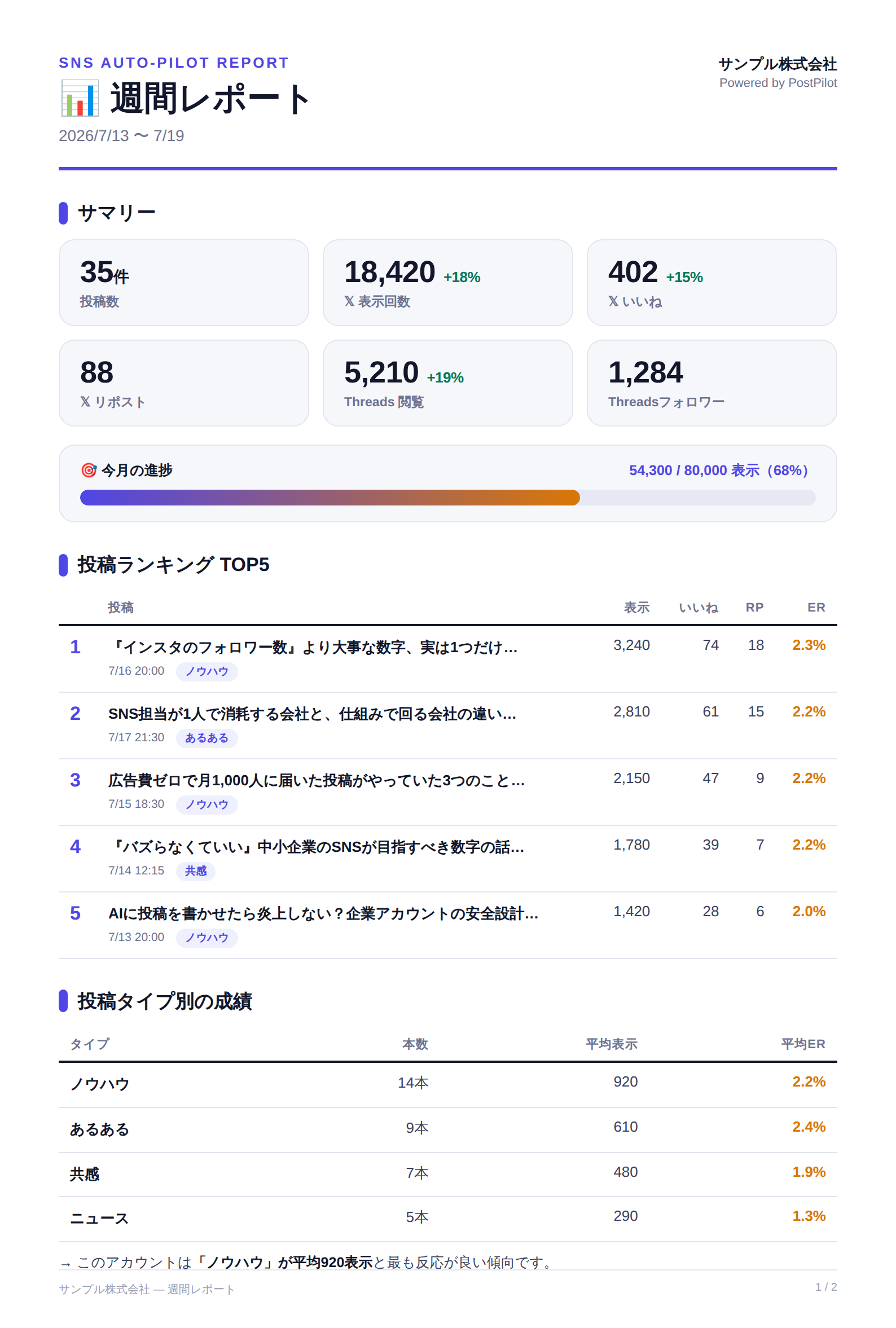The image size is (896, 1328).
Task: Select the ノウハウ tag under ranking post 5
Action: 207,937
